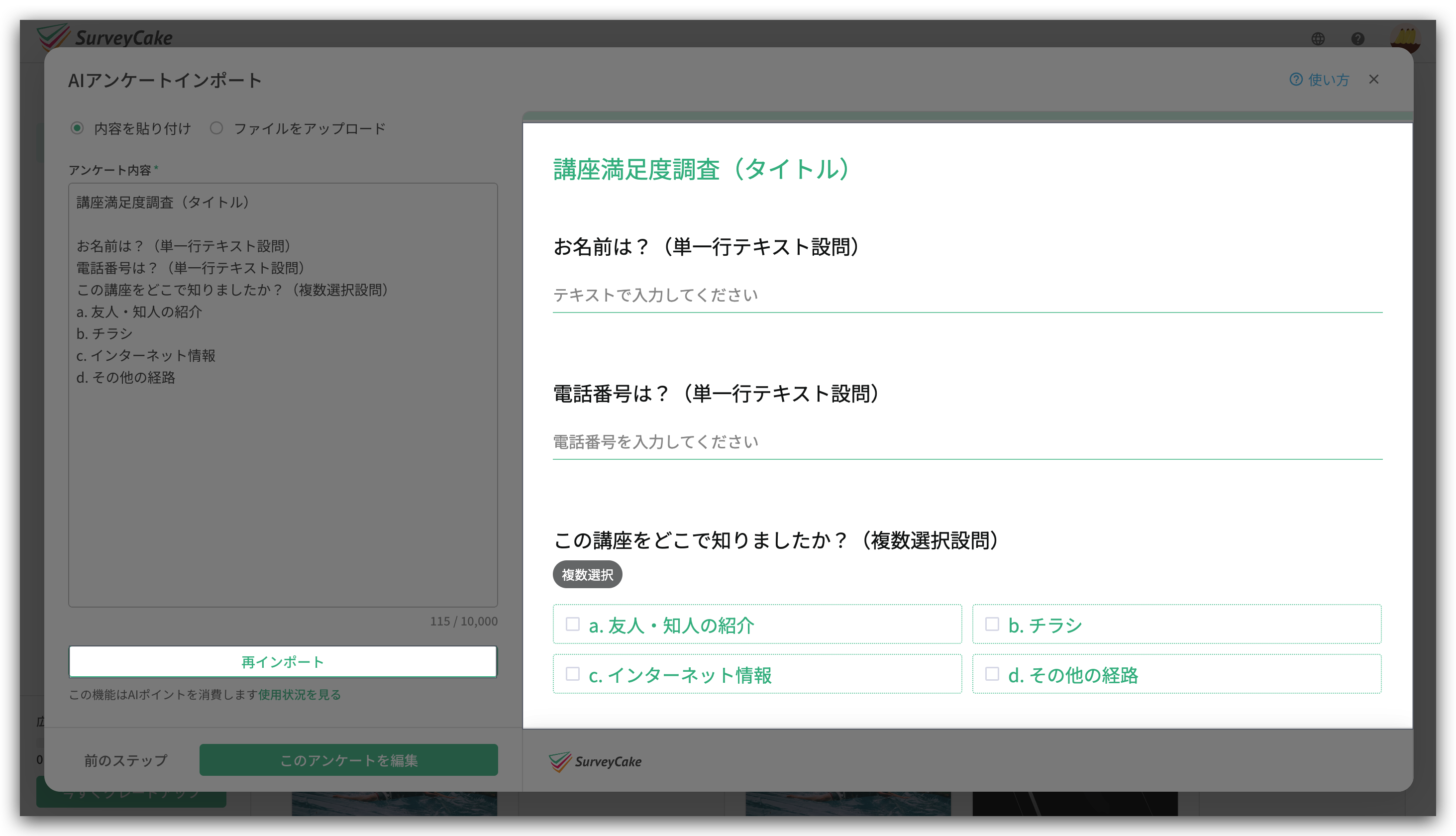Check the d. その他の経路 option

(1176, 674)
